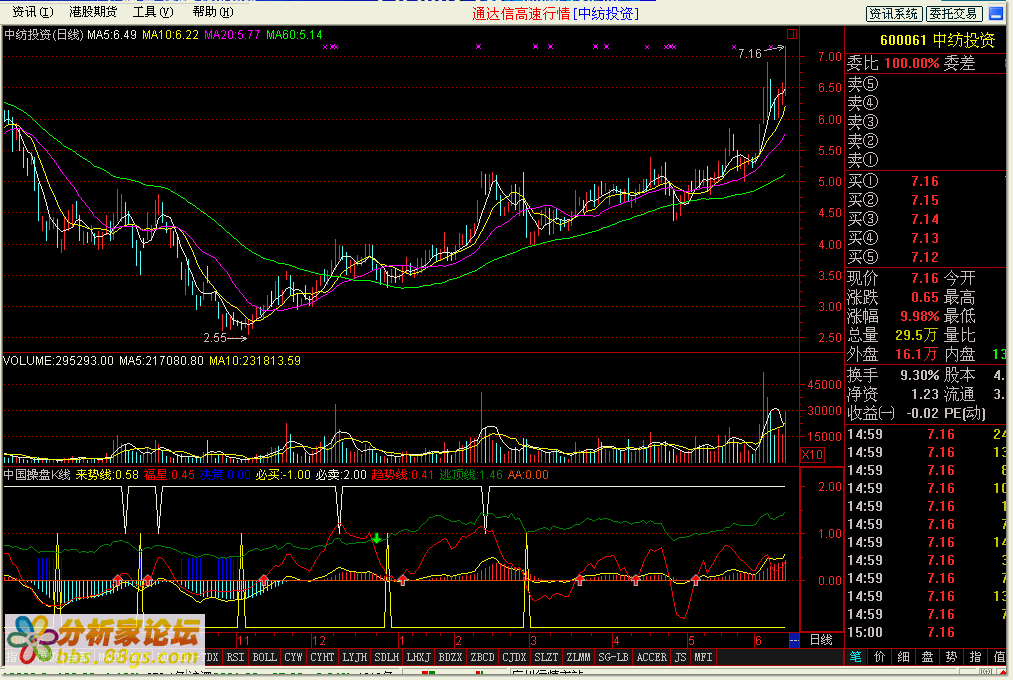Switch to the SLZT indicator tab
This screenshot has height=680, width=1013.
coord(546,657)
